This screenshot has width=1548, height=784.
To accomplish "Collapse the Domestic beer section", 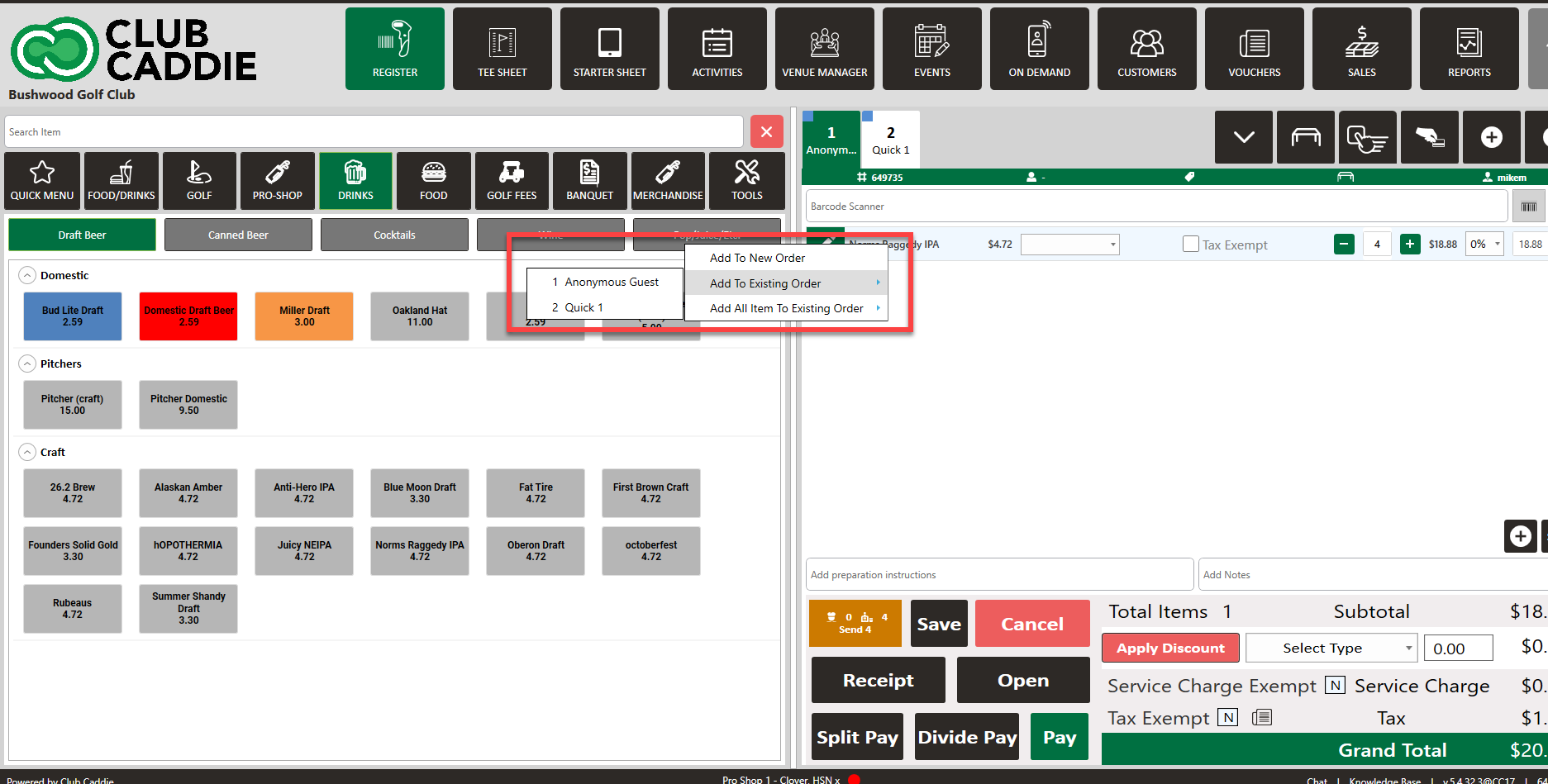I will [x=27, y=276].
